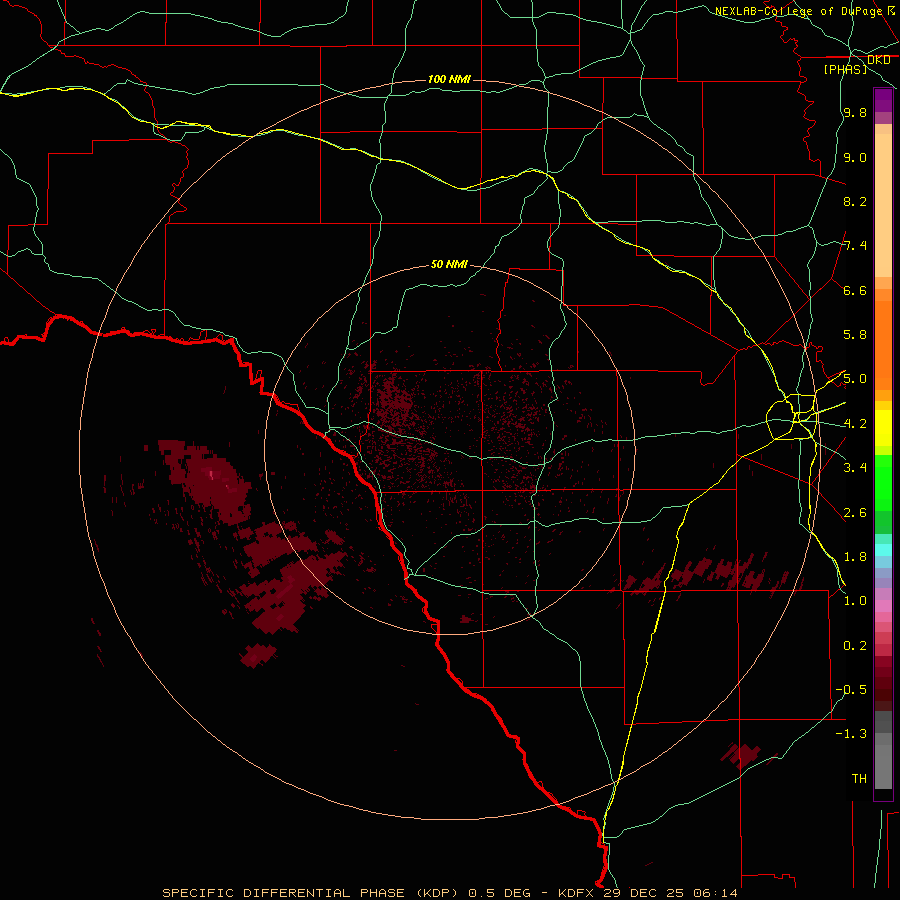
Task: Select the bright yellow color bar segment
Action: coord(883,428)
